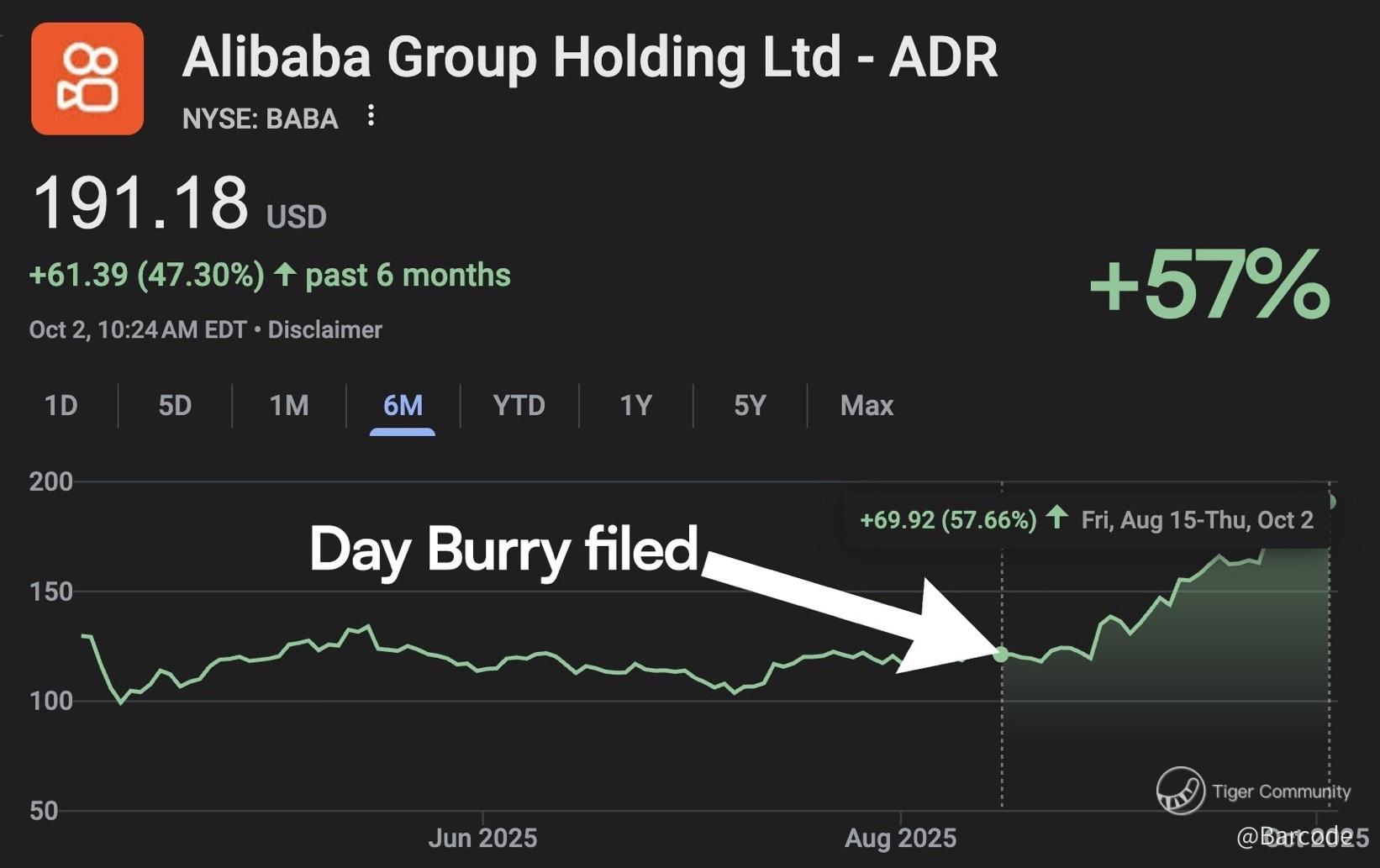The width and height of the screenshot is (1380, 868).
Task: Click the Jun 2025 axis label
Action: [x=482, y=838]
